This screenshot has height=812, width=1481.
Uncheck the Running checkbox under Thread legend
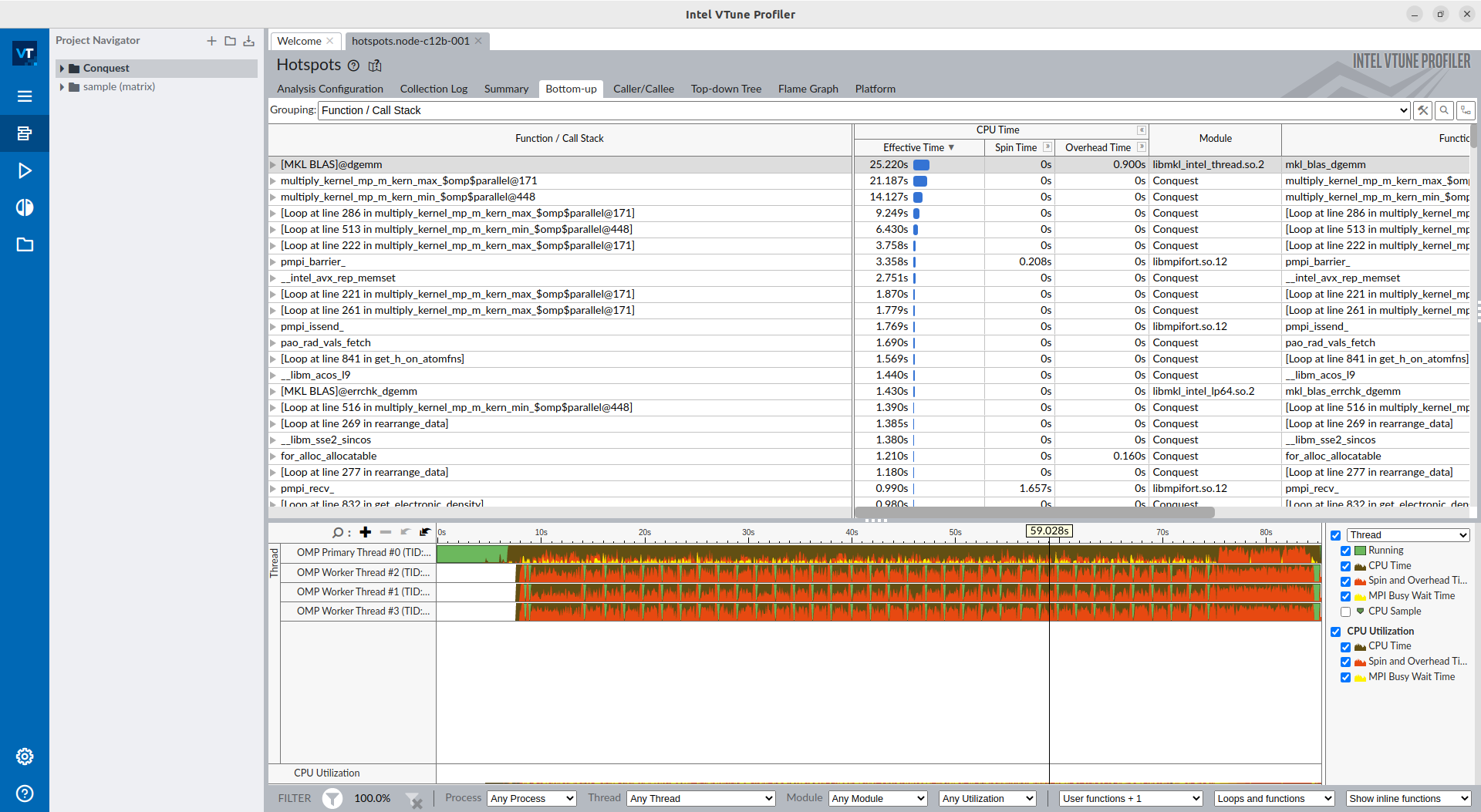(x=1347, y=551)
